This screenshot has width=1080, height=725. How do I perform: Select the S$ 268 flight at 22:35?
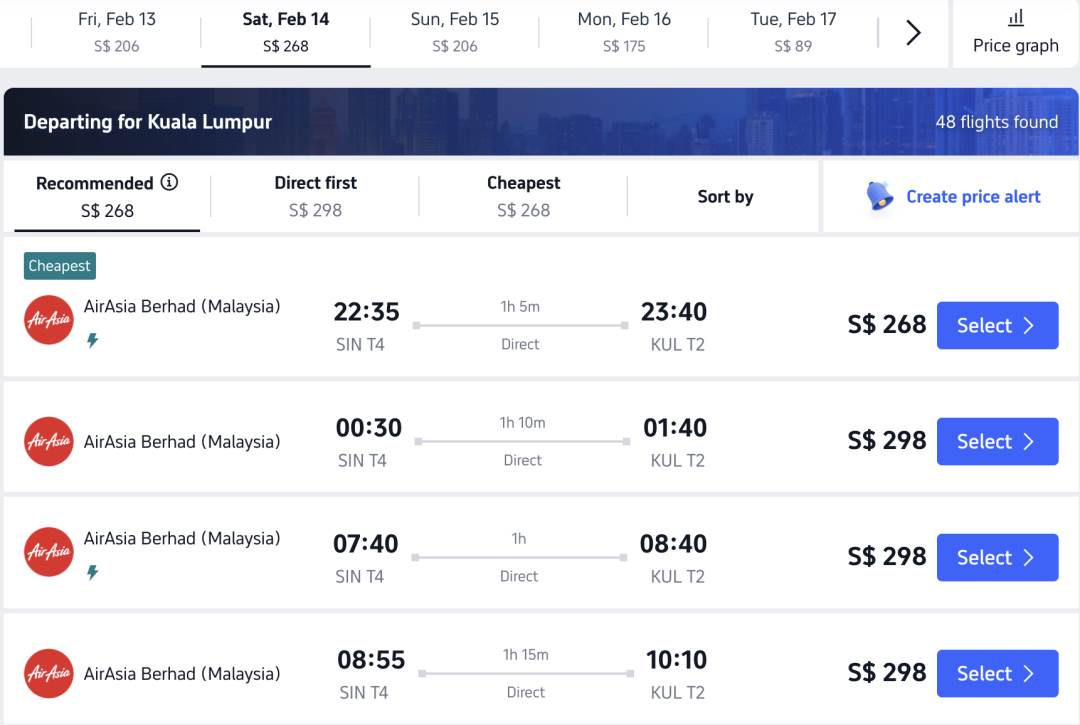(x=997, y=325)
